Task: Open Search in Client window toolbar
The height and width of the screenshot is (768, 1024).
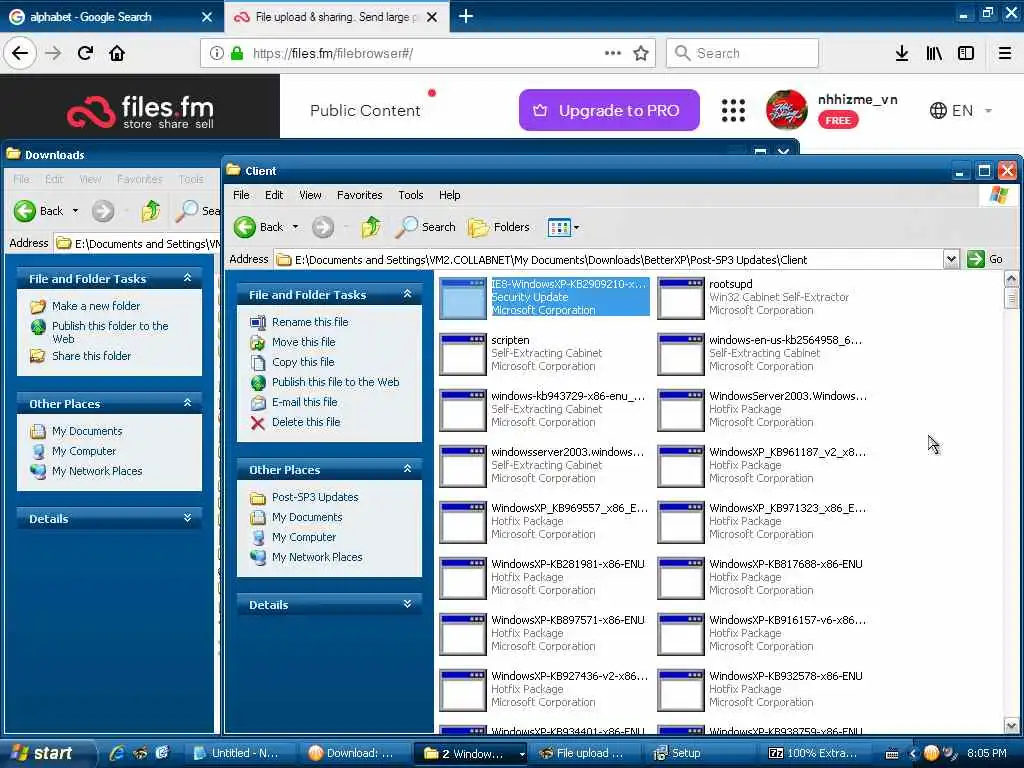Action: tap(425, 227)
